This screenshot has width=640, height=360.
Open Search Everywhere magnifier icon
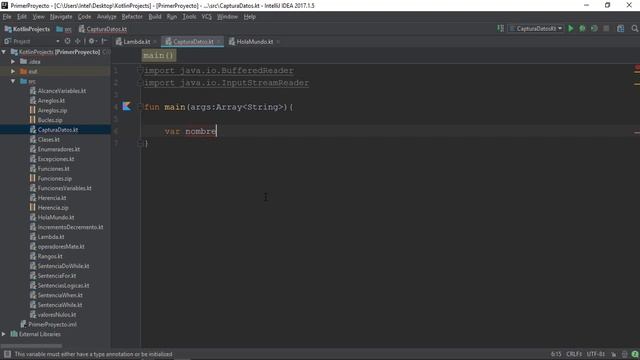(634, 29)
